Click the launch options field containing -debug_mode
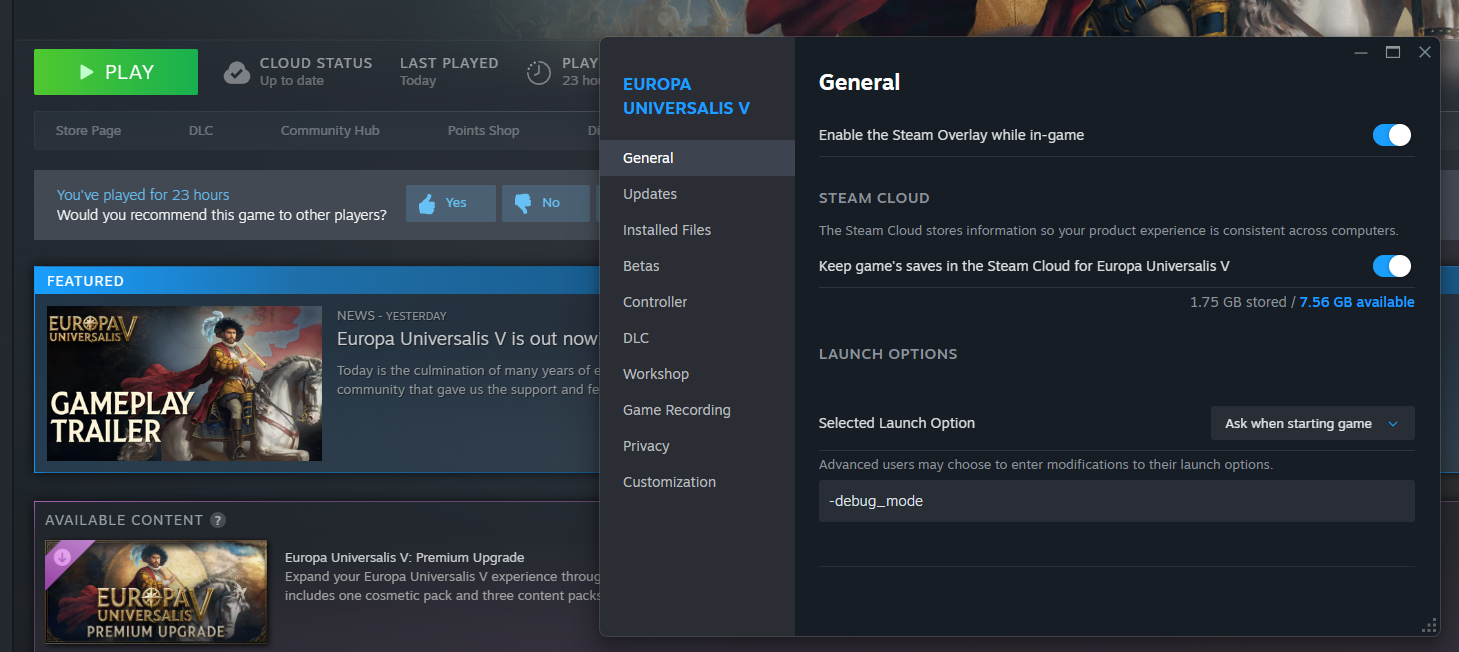The height and width of the screenshot is (652, 1459). [x=1116, y=501]
